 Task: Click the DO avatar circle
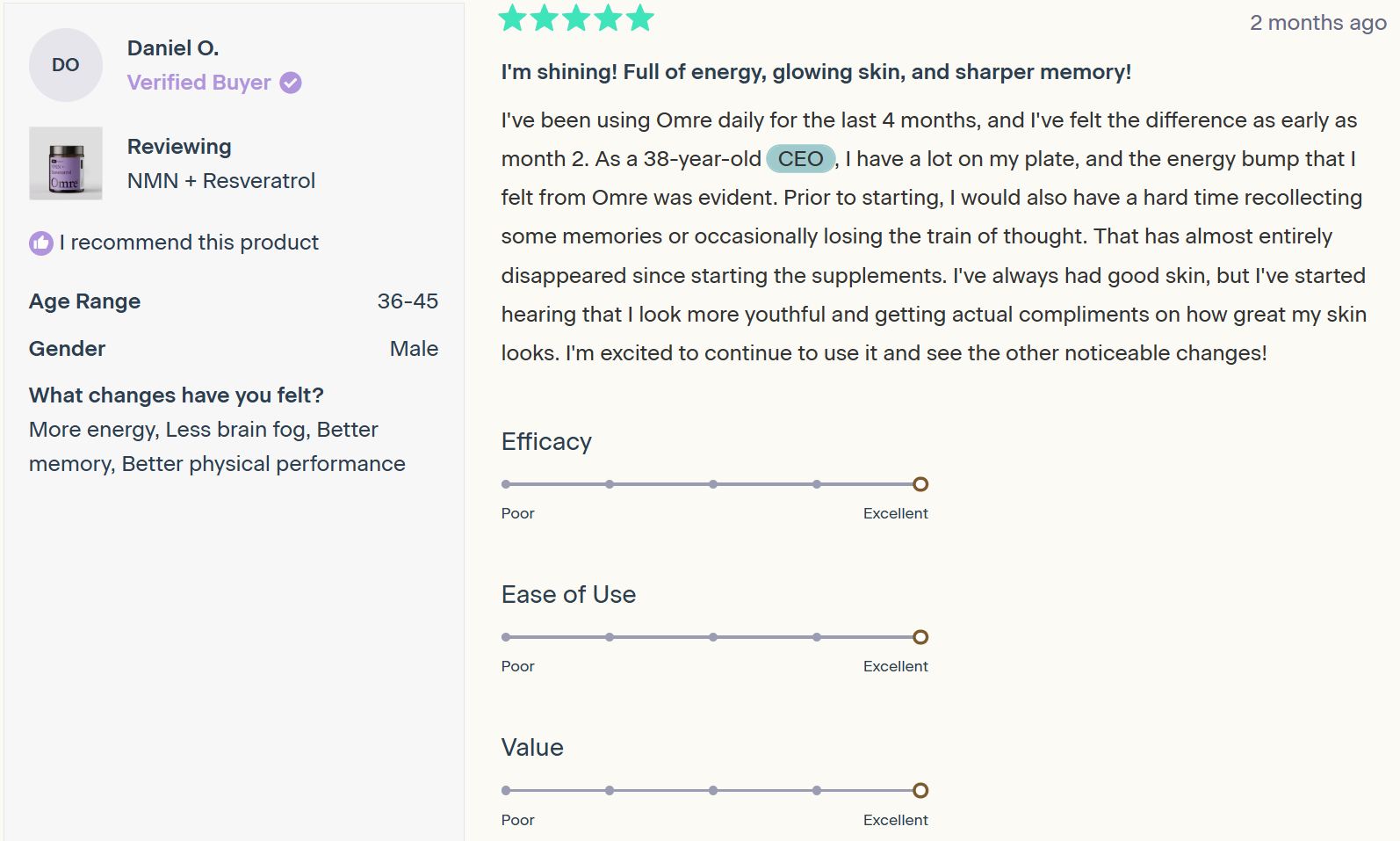(x=66, y=65)
